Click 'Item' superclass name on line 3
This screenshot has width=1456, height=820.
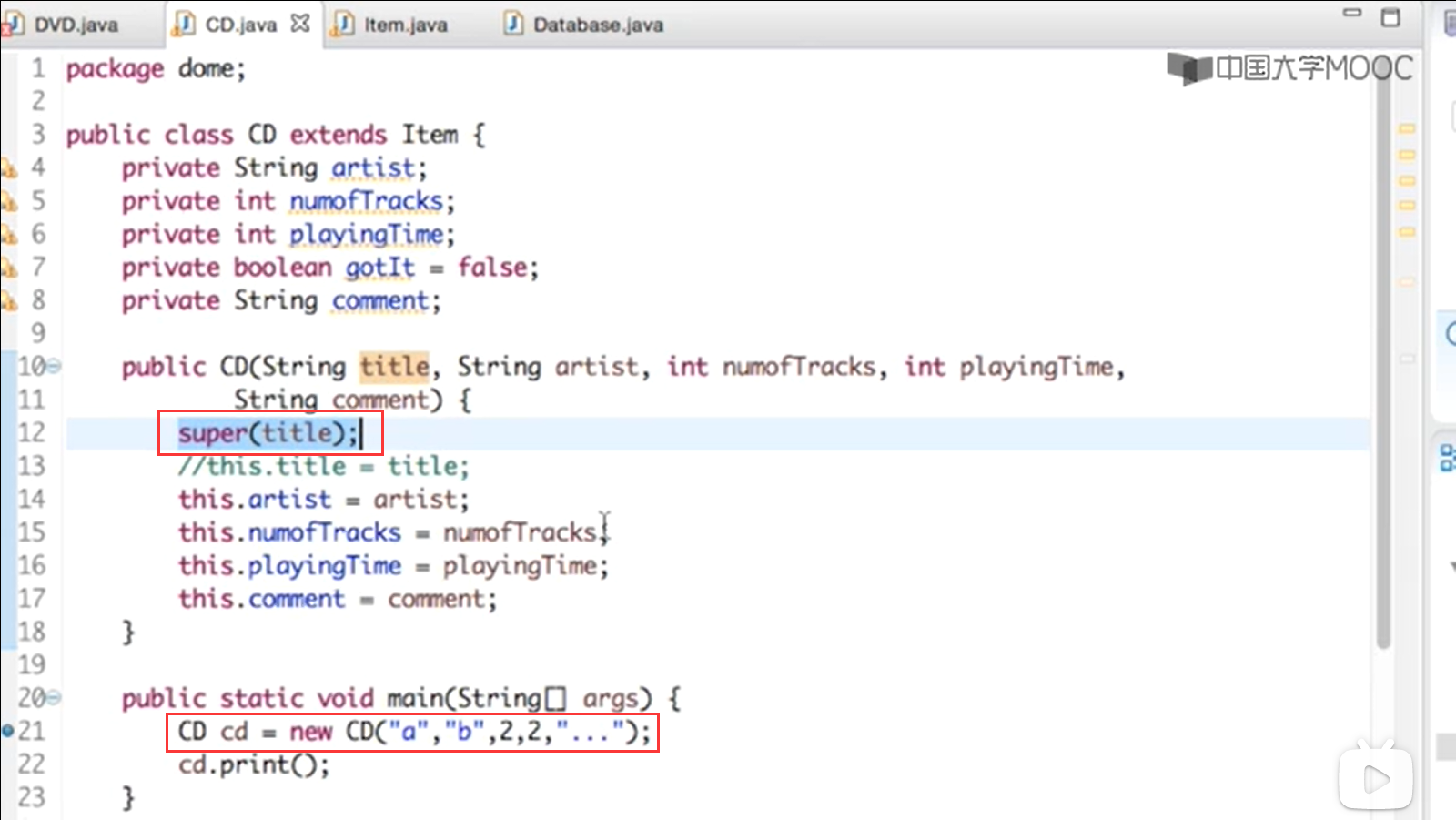click(430, 135)
